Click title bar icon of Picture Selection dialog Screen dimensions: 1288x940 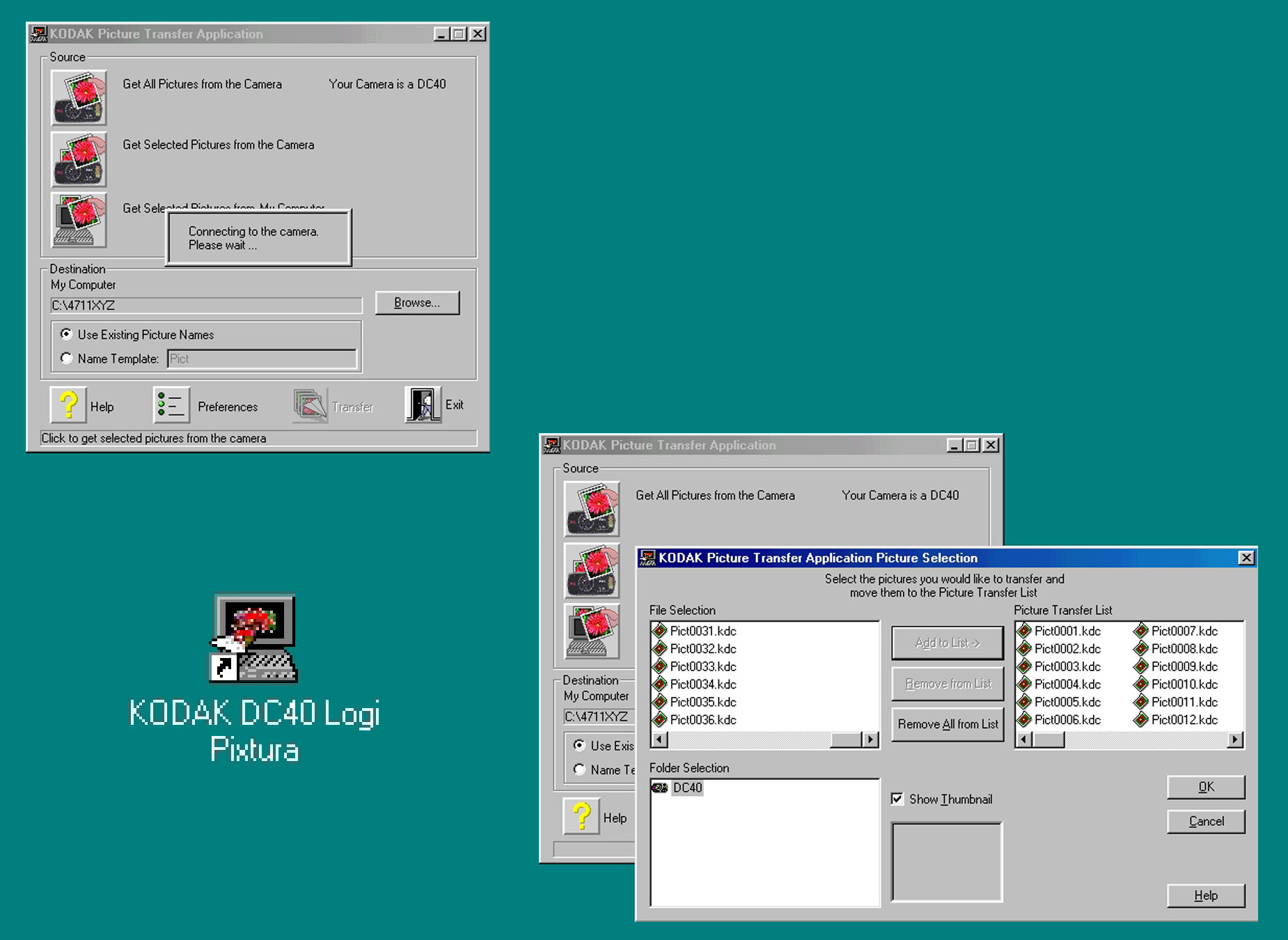(x=647, y=558)
